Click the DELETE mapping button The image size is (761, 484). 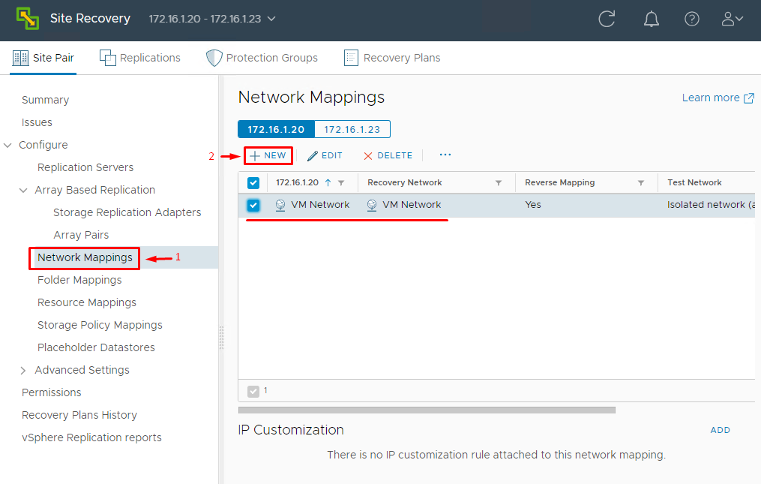(x=388, y=155)
